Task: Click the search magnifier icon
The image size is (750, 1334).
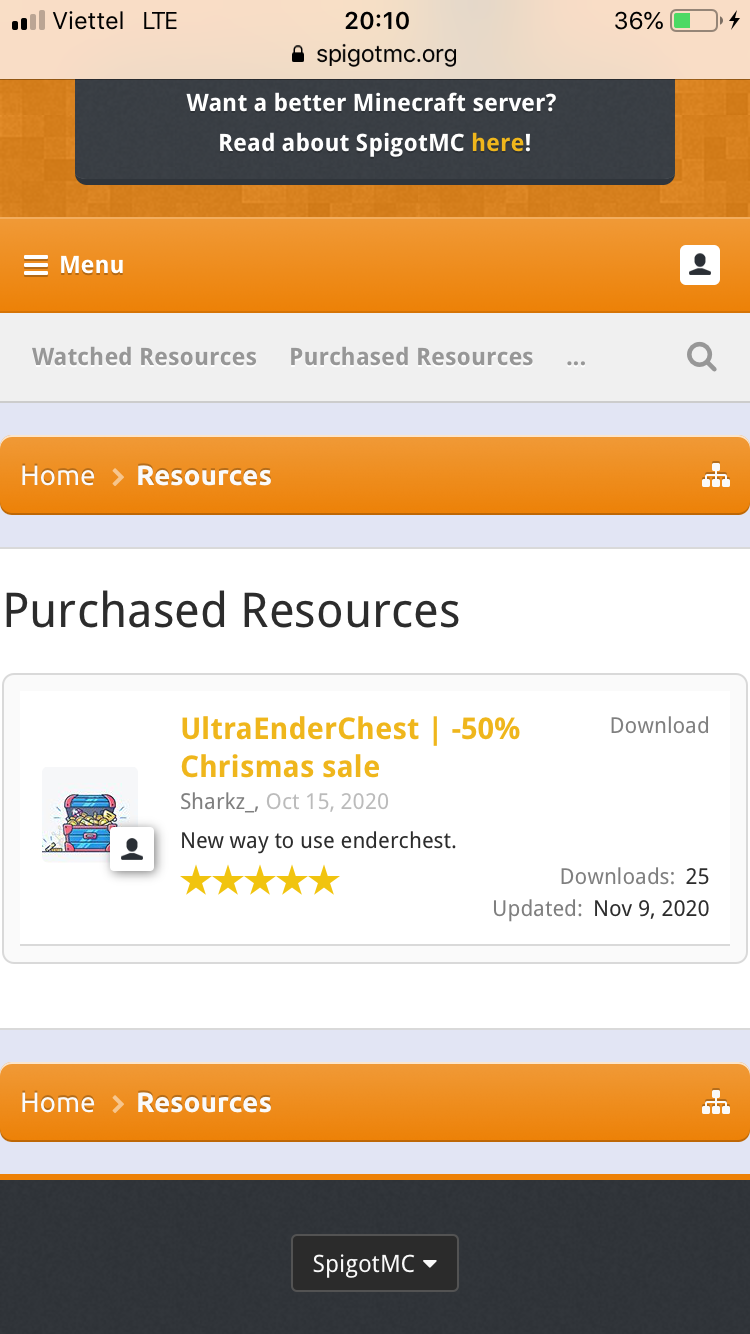Action: [702, 357]
